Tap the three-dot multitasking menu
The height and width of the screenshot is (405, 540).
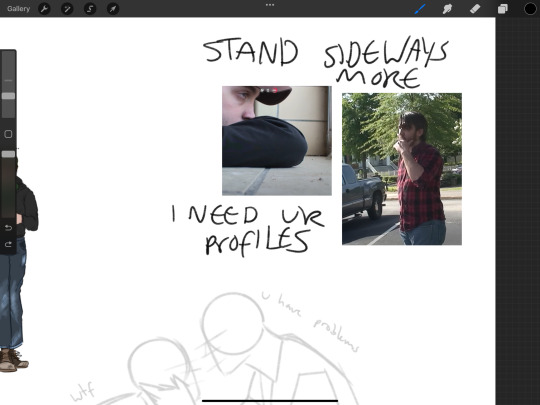270,5
